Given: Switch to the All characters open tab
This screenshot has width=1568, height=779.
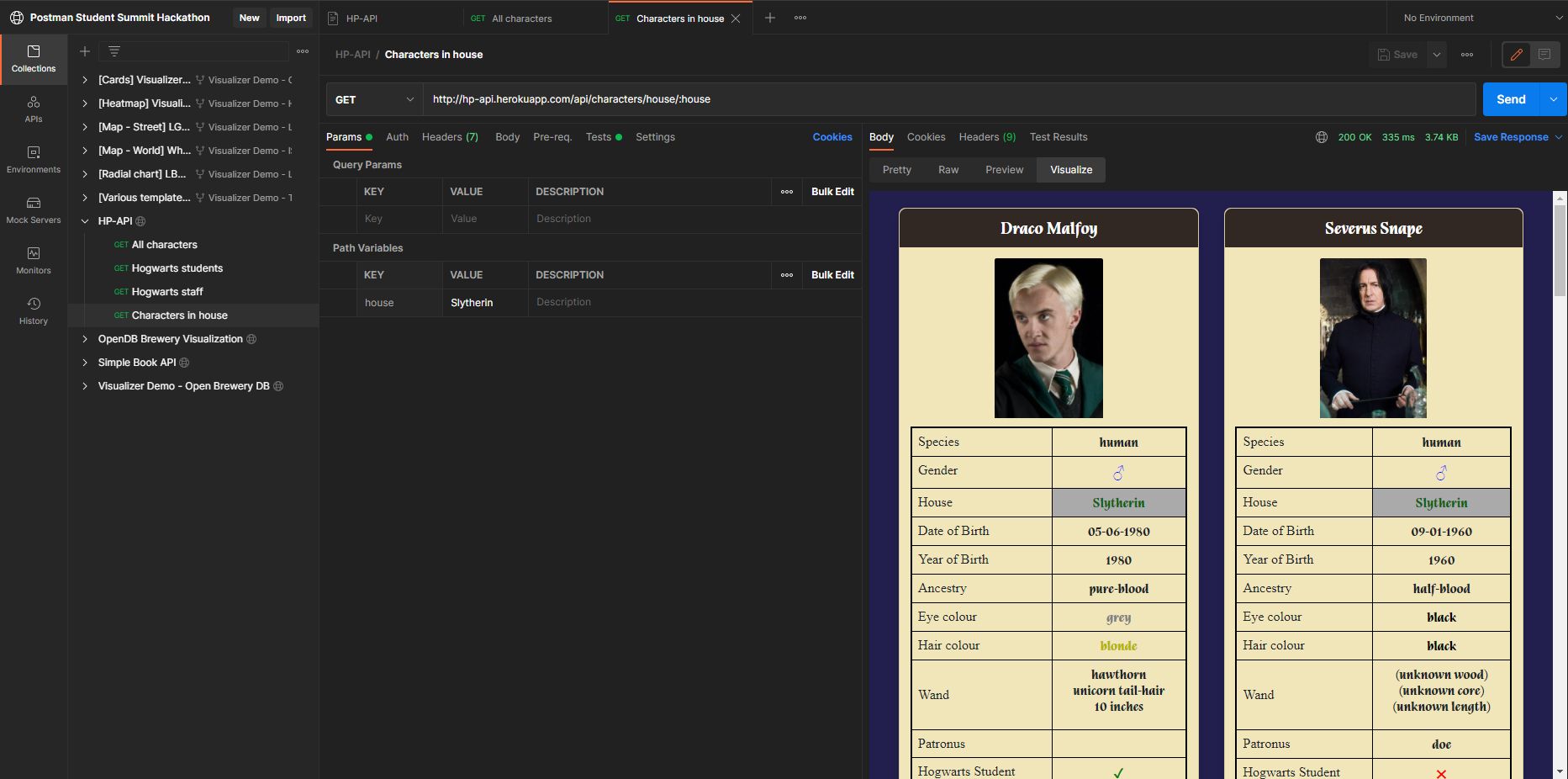Looking at the screenshot, I should pos(536,19).
